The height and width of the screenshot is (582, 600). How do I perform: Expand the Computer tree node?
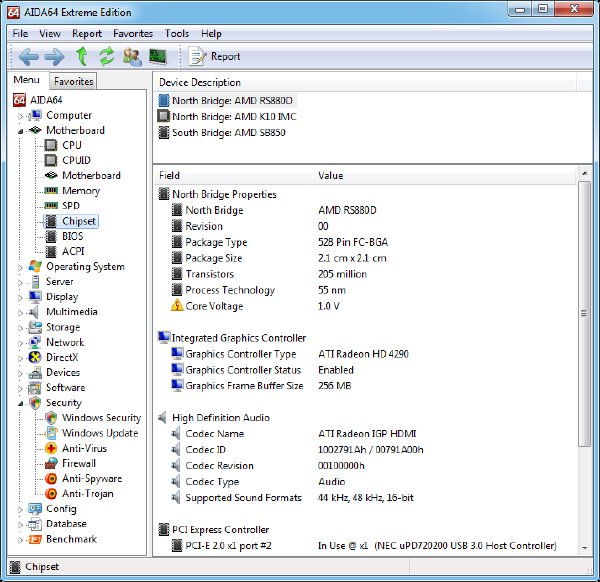point(21,116)
